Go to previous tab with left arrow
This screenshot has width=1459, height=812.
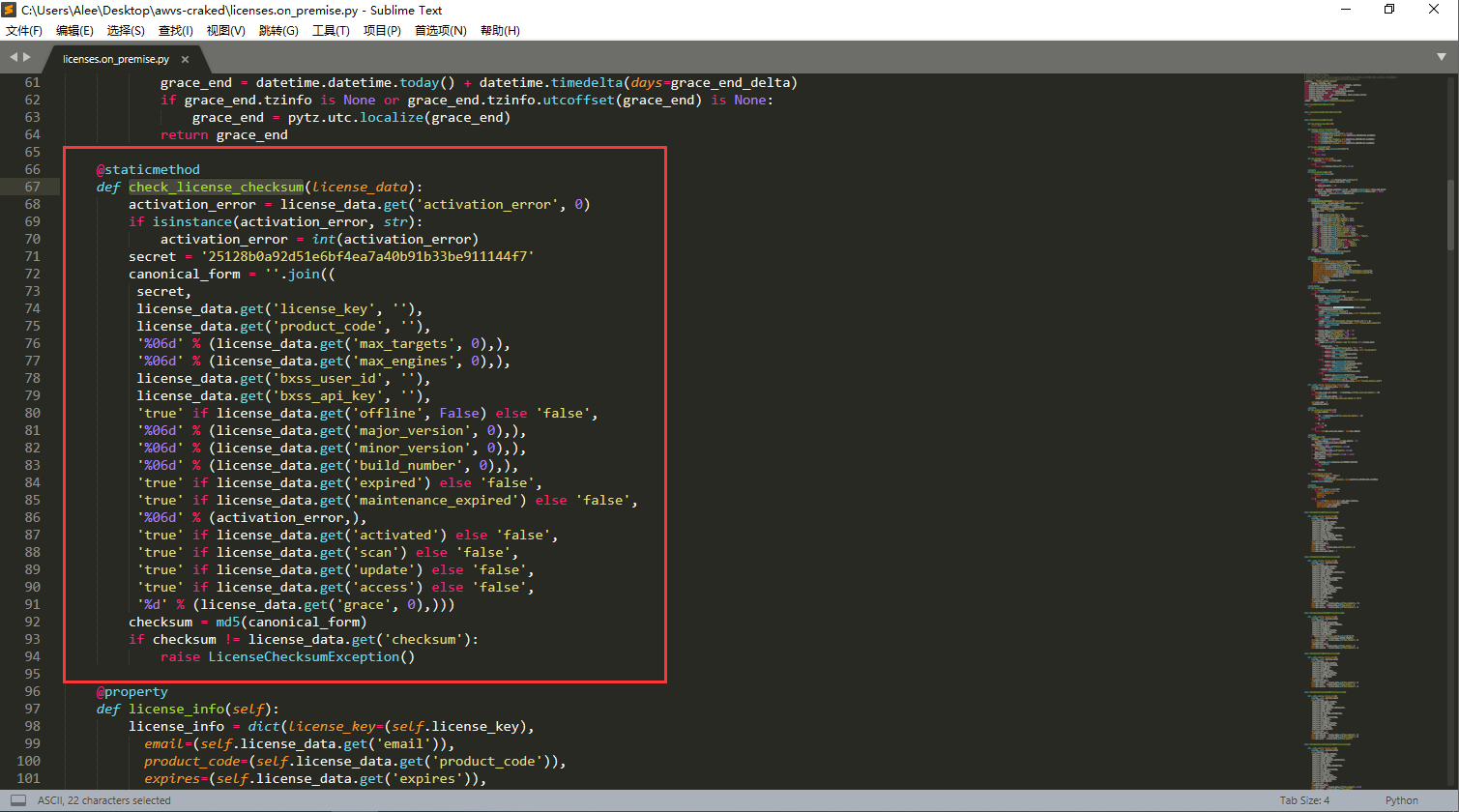pos(14,58)
